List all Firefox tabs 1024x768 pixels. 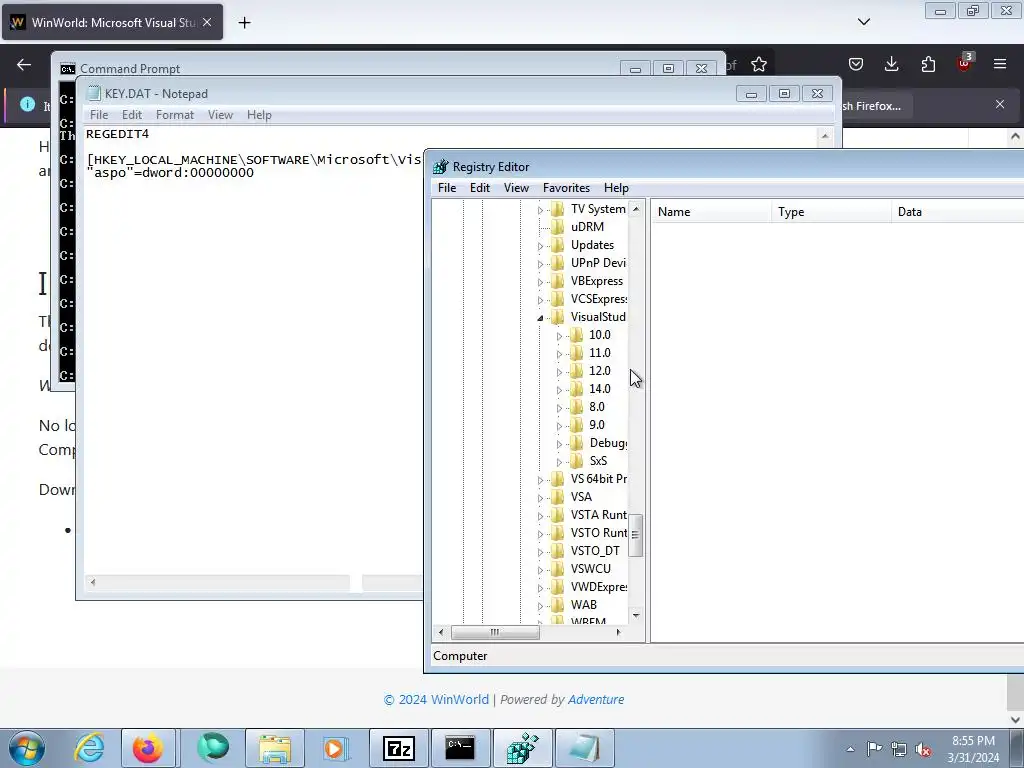pos(863,22)
